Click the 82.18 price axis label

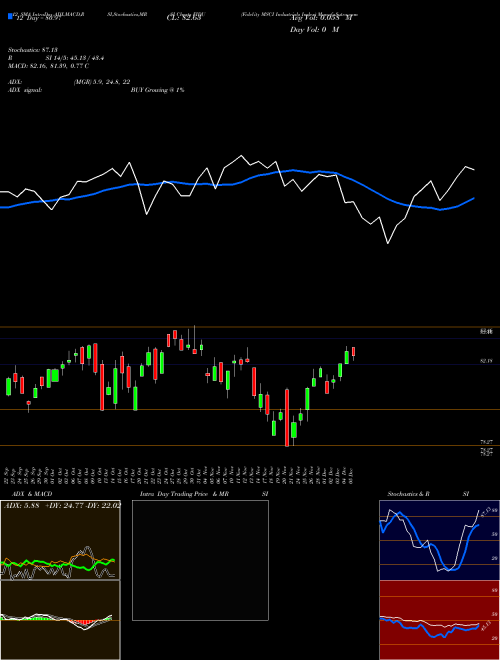pyautogui.click(x=486, y=361)
